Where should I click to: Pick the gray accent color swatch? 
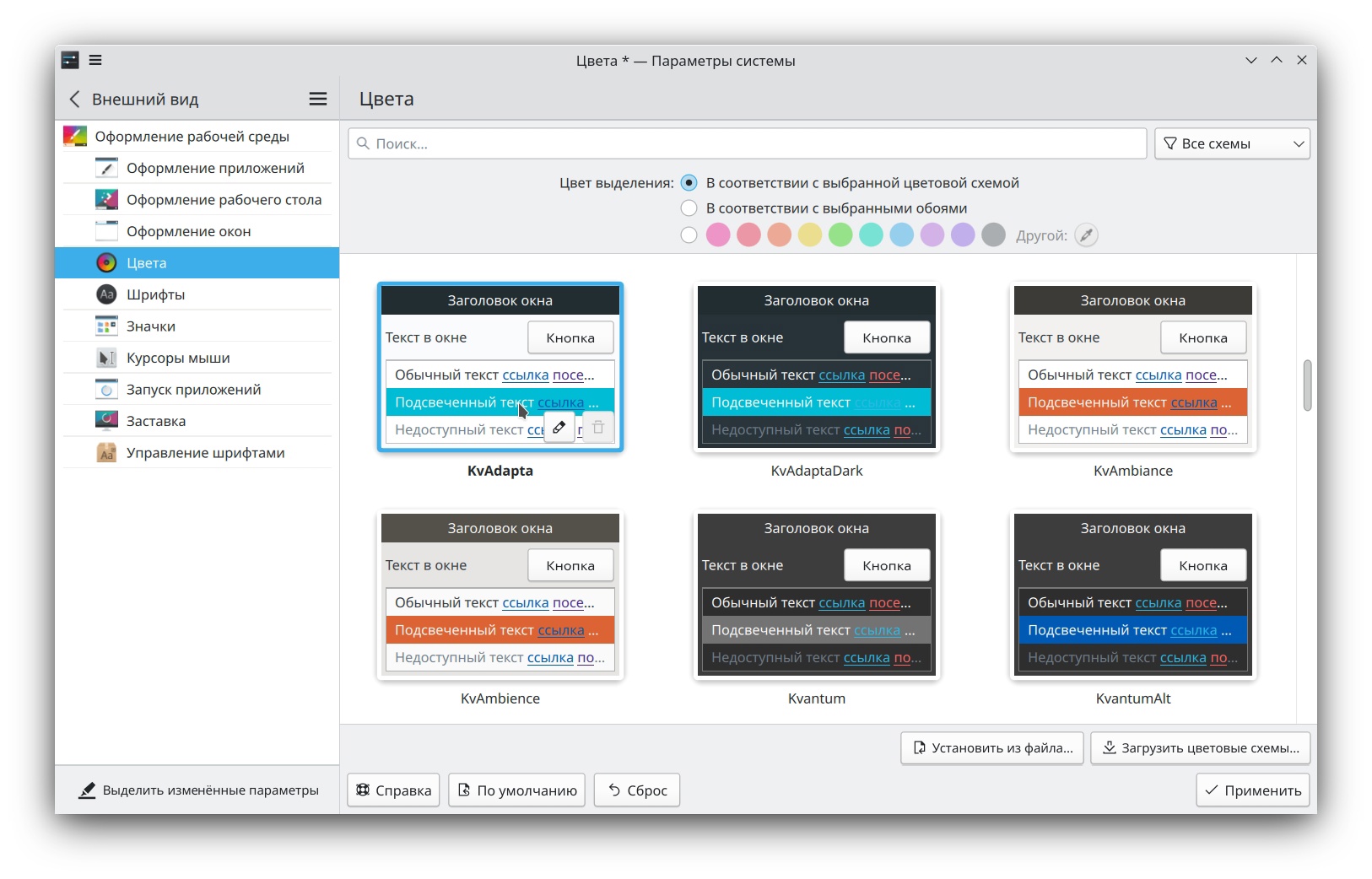click(x=994, y=235)
